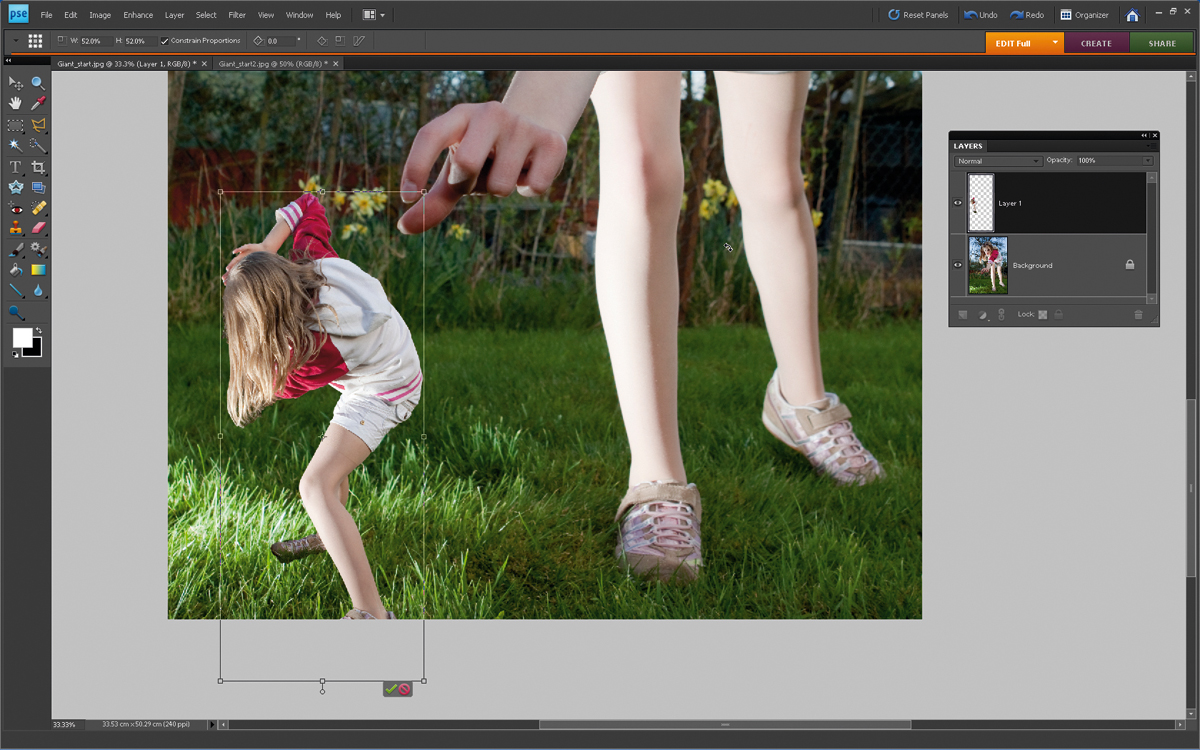Select the Eraser tool
The width and height of the screenshot is (1200, 750).
click(x=38, y=228)
